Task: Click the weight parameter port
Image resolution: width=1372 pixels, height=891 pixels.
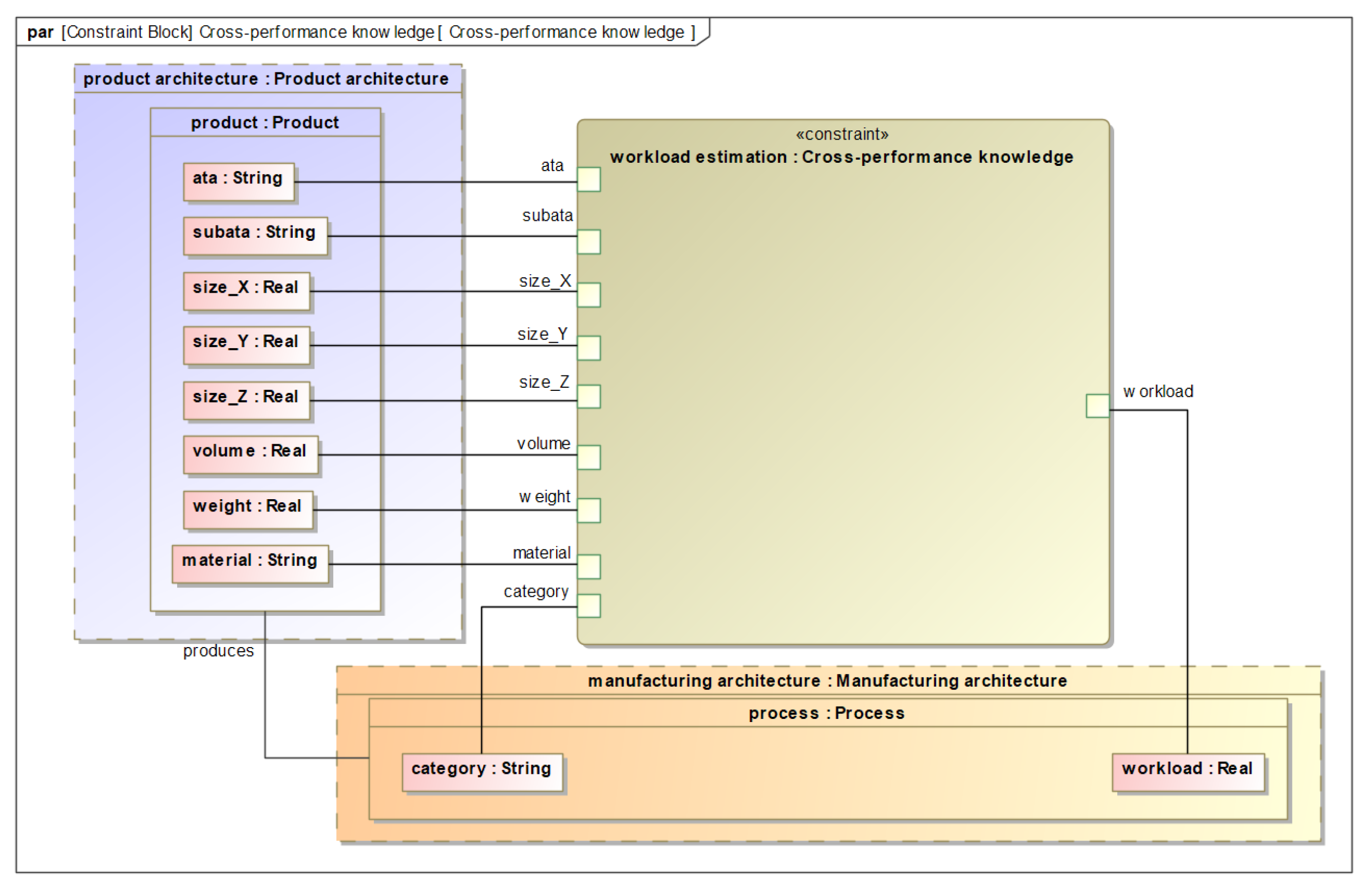Action: (588, 510)
